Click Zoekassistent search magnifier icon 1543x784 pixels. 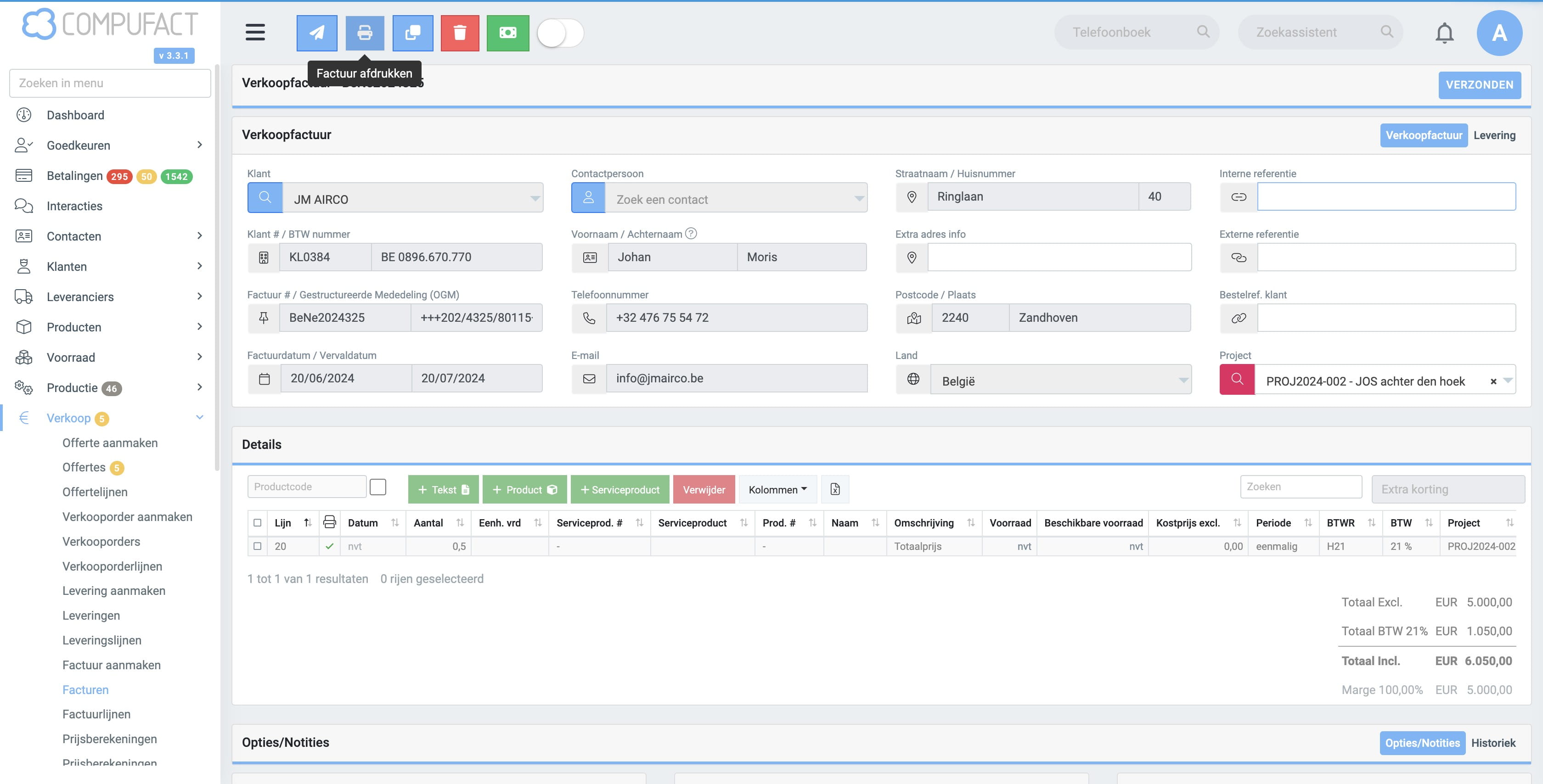tap(1387, 32)
